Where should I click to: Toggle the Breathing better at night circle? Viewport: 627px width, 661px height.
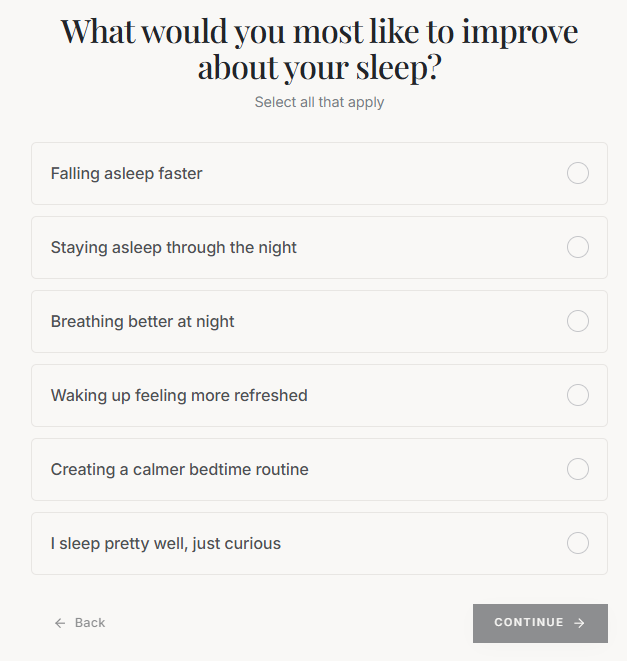coord(578,321)
